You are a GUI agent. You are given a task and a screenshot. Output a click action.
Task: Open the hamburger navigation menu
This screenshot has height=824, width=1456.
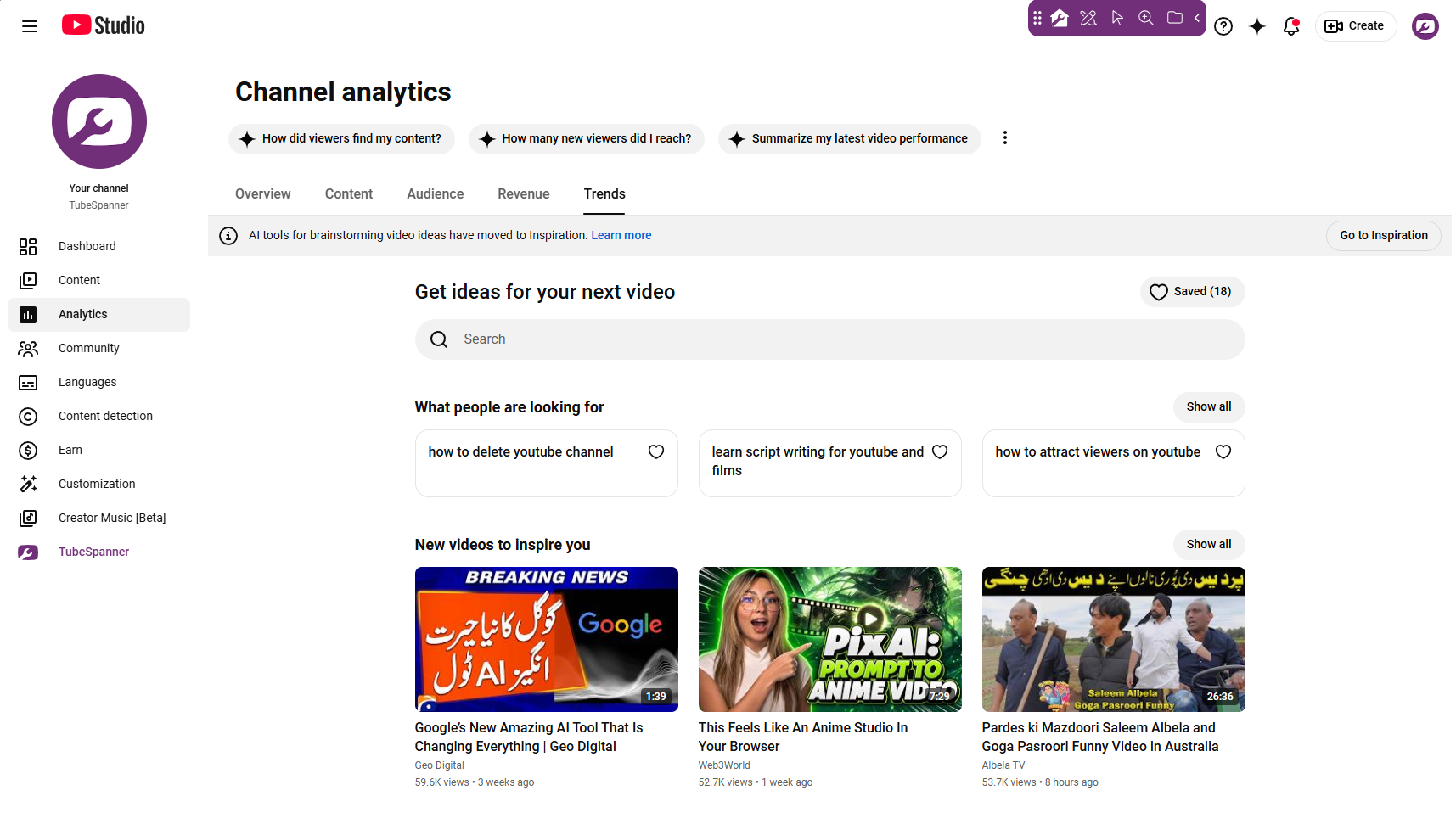point(30,26)
